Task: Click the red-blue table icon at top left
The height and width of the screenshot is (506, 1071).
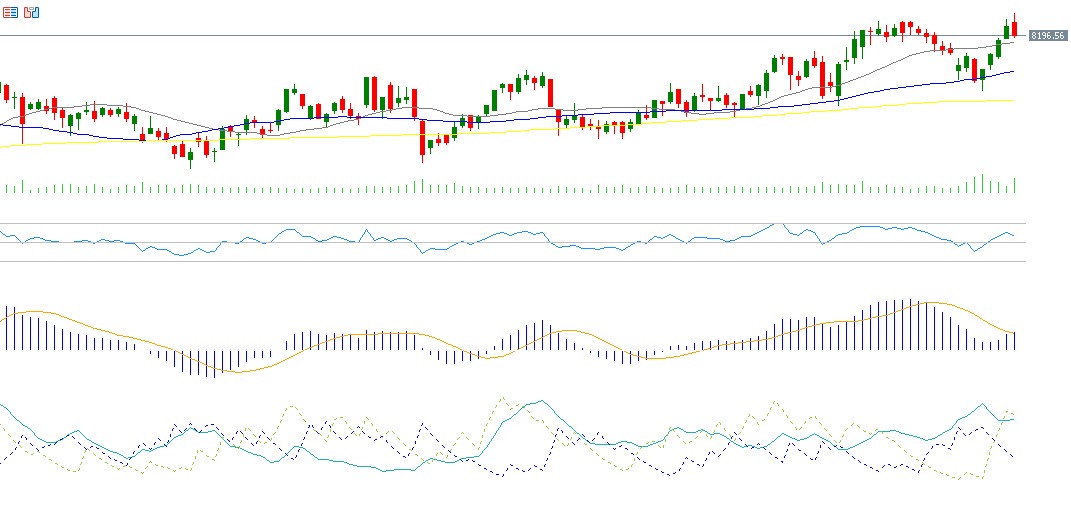Action: point(10,13)
